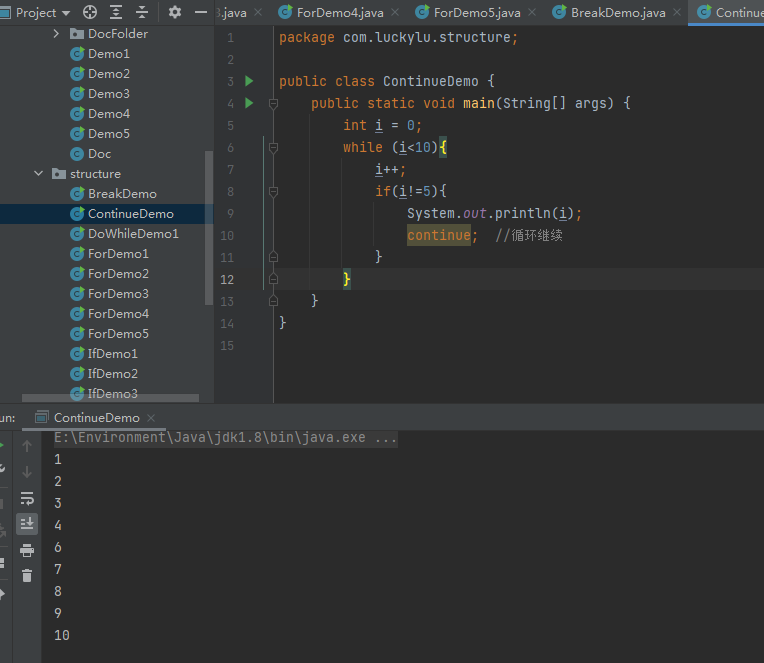
Task: Select BreakDemo in project tree
Action: (x=122, y=193)
